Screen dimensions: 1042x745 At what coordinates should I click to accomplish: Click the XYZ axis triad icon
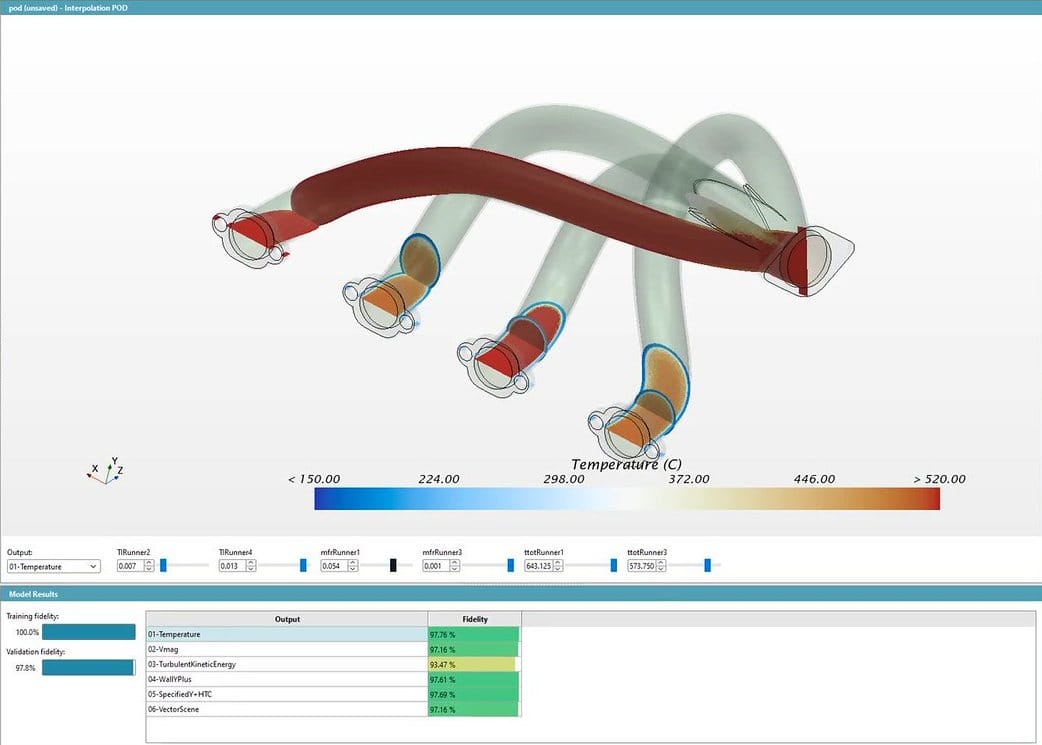click(x=106, y=471)
